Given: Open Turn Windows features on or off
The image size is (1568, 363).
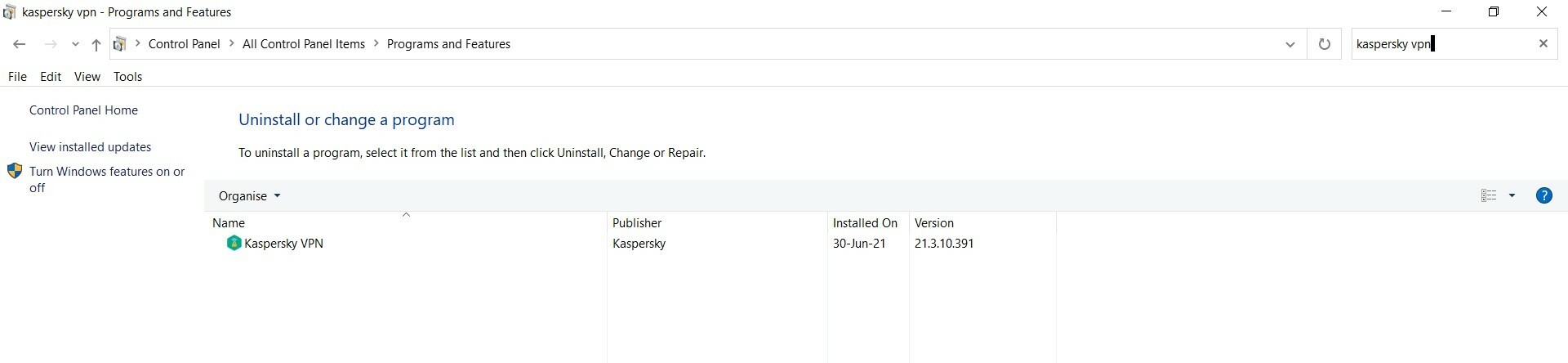Looking at the screenshot, I should 107,179.
